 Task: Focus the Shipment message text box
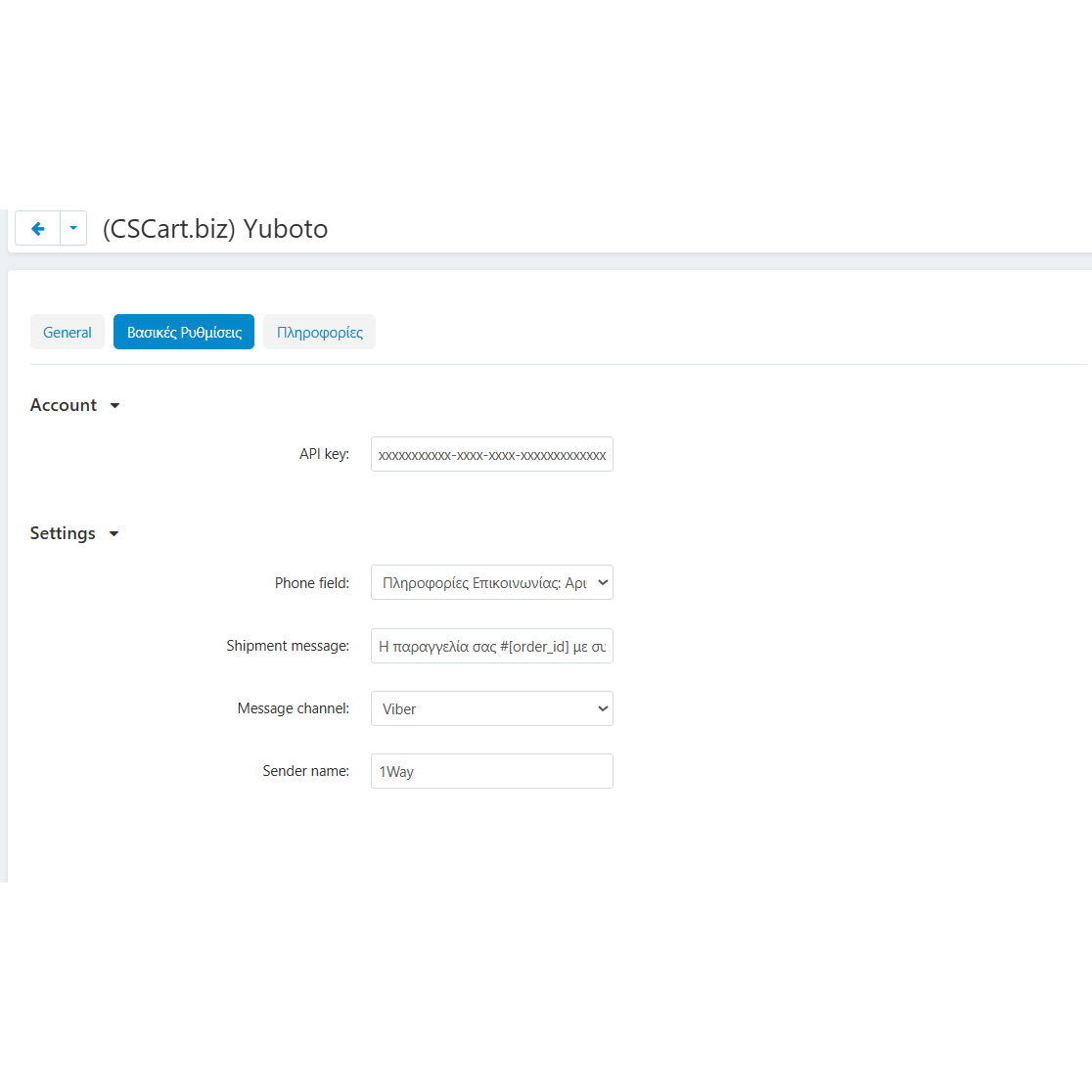tap(491, 647)
